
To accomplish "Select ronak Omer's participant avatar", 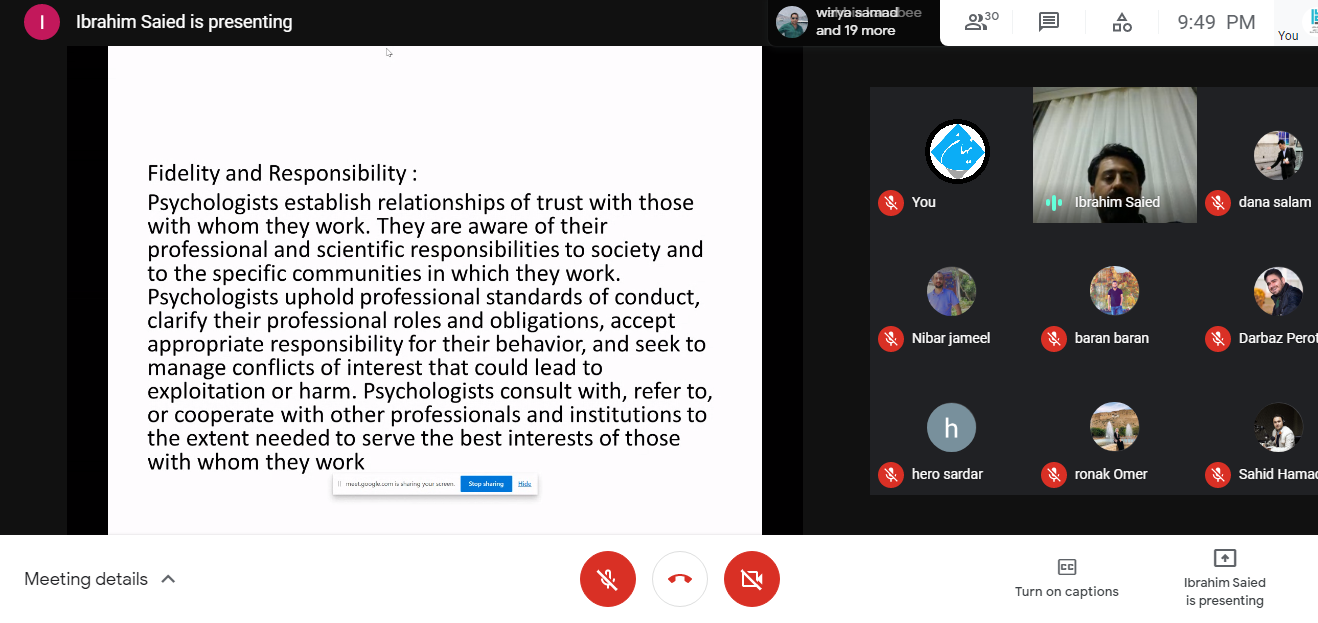I will tap(1114, 427).
